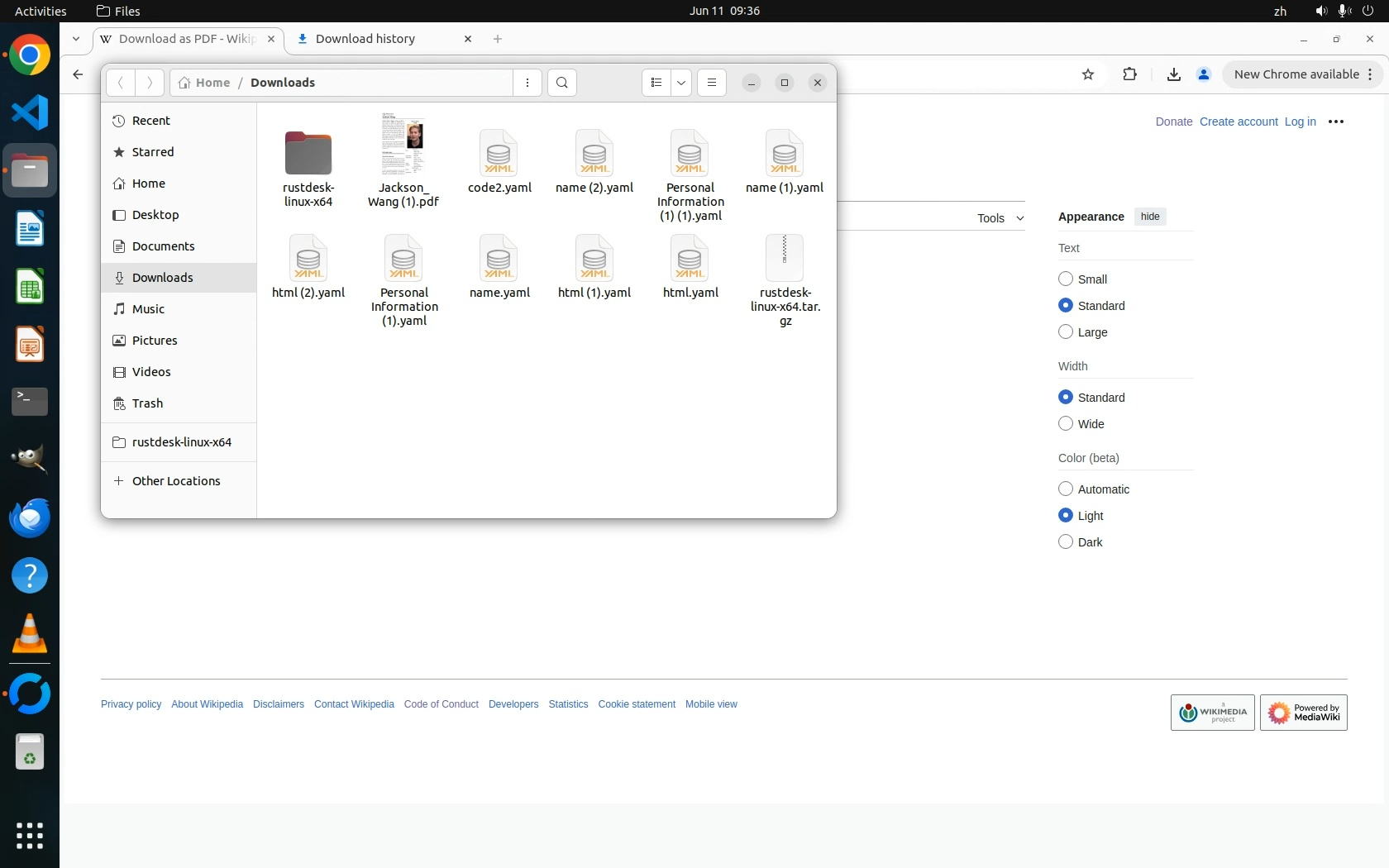Open Chrome extensions puzzle icon

click(x=1129, y=74)
